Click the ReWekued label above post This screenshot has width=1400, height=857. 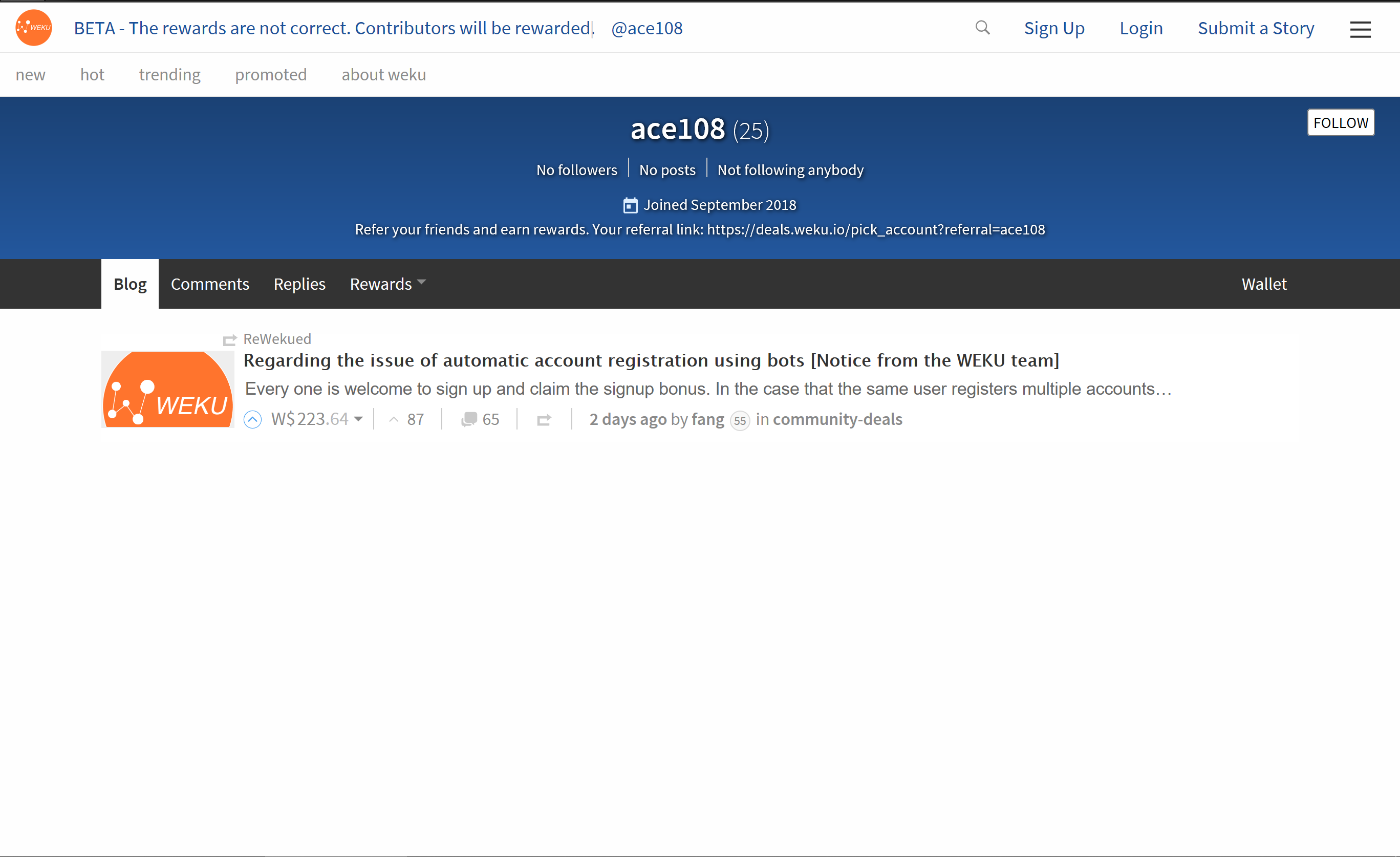pos(277,339)
